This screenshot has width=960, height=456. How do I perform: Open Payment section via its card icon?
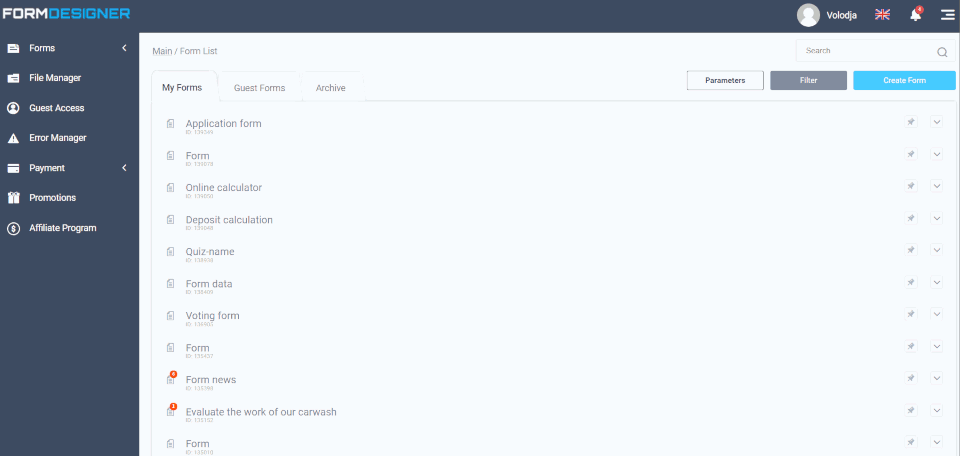coord(13,168)
